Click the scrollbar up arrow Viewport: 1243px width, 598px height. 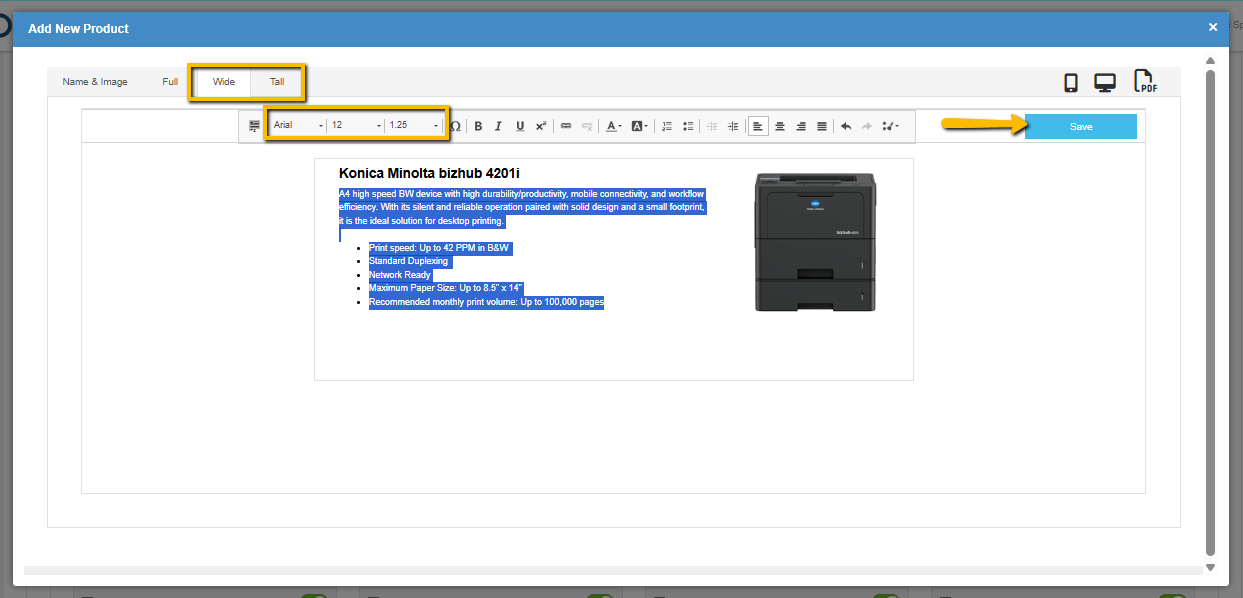pos(1210,60)
